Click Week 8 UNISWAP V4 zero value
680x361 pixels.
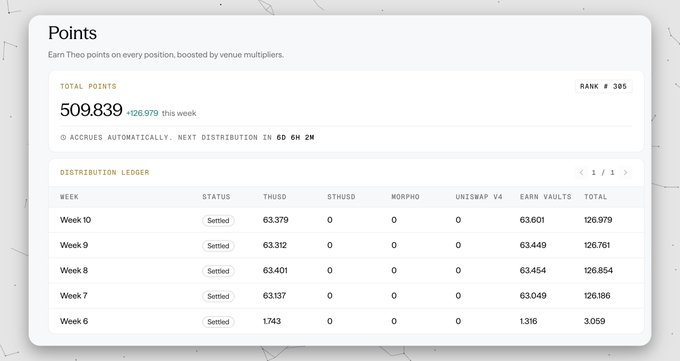458,270
